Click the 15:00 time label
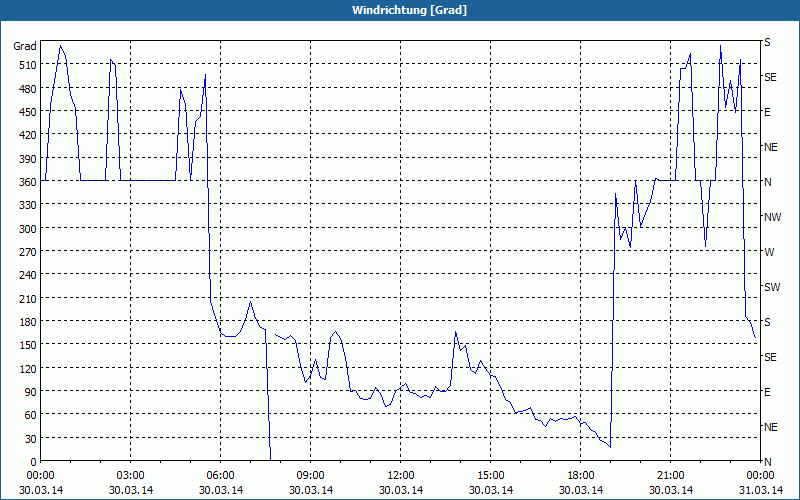Viewport: 800px width, 500px height. 490,476
